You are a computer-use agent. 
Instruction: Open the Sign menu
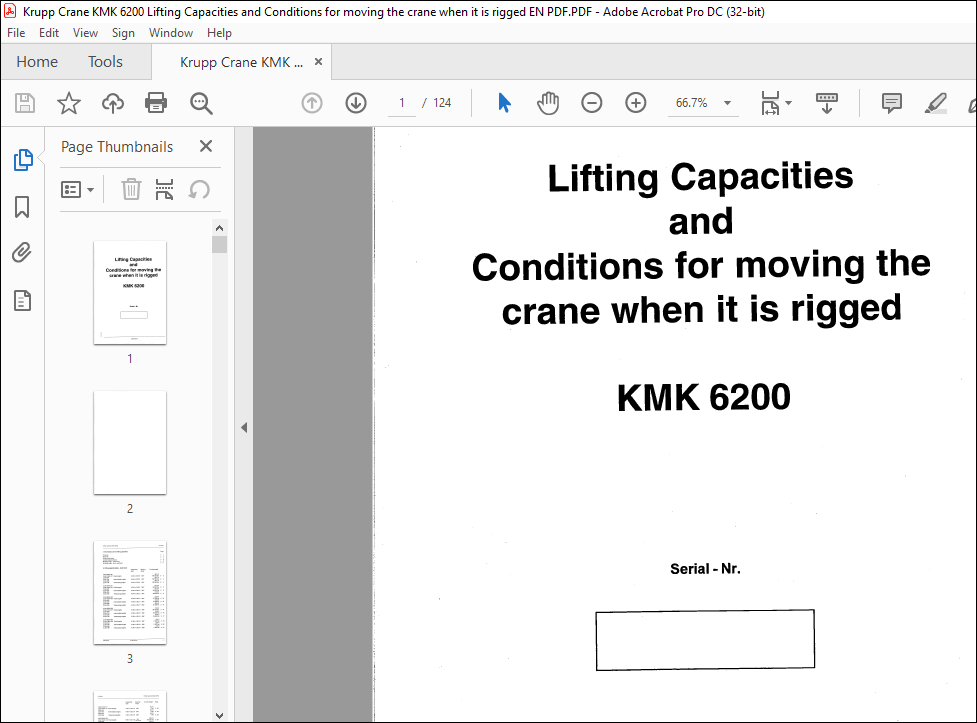pos(123,32)
